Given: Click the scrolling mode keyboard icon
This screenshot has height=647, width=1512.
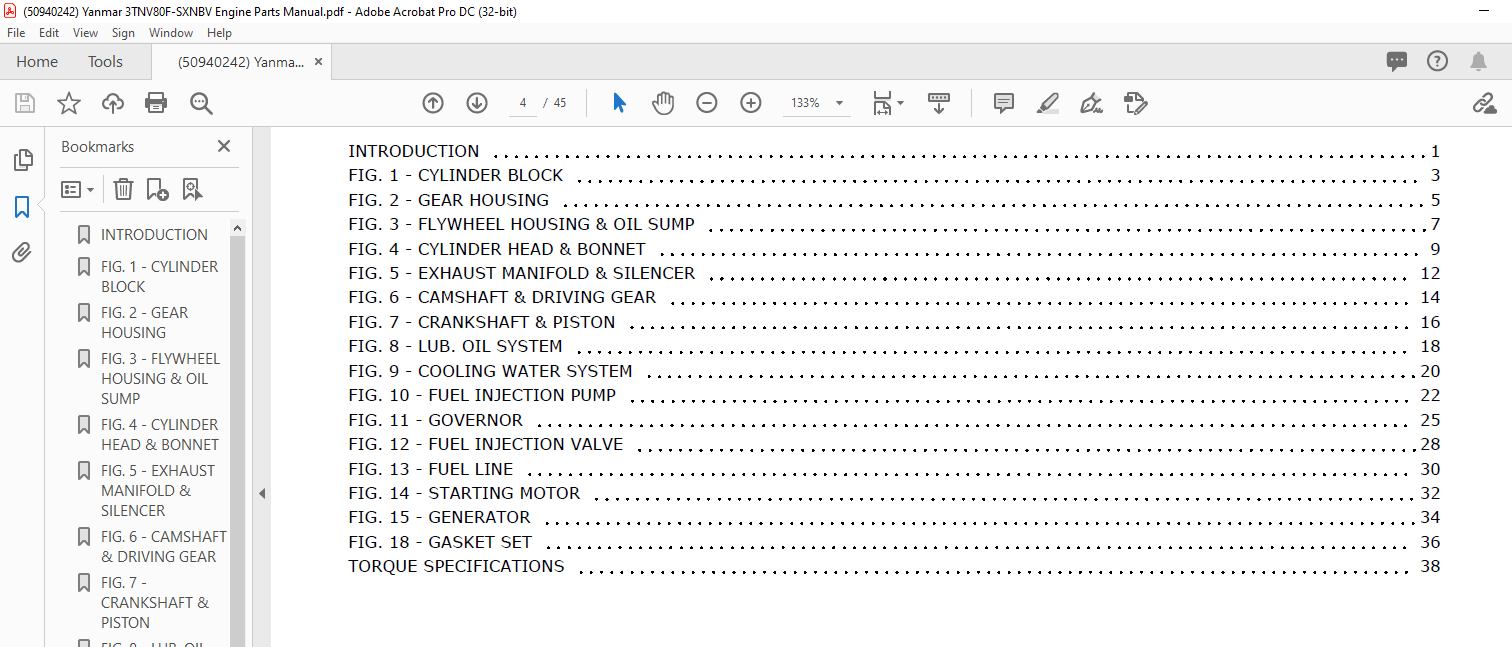Looking at the screenshot, I should (939, 103).
